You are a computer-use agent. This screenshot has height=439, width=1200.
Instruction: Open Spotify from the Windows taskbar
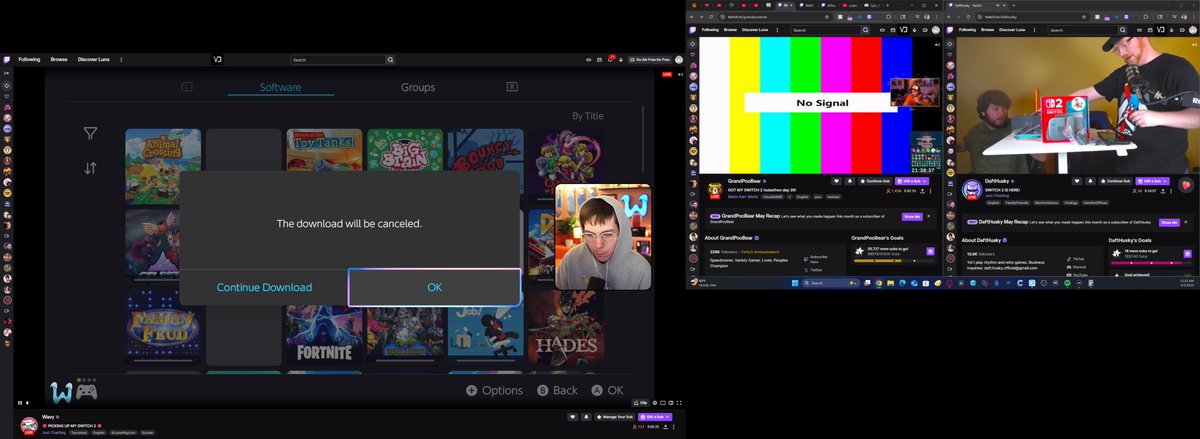point(1067,284)
